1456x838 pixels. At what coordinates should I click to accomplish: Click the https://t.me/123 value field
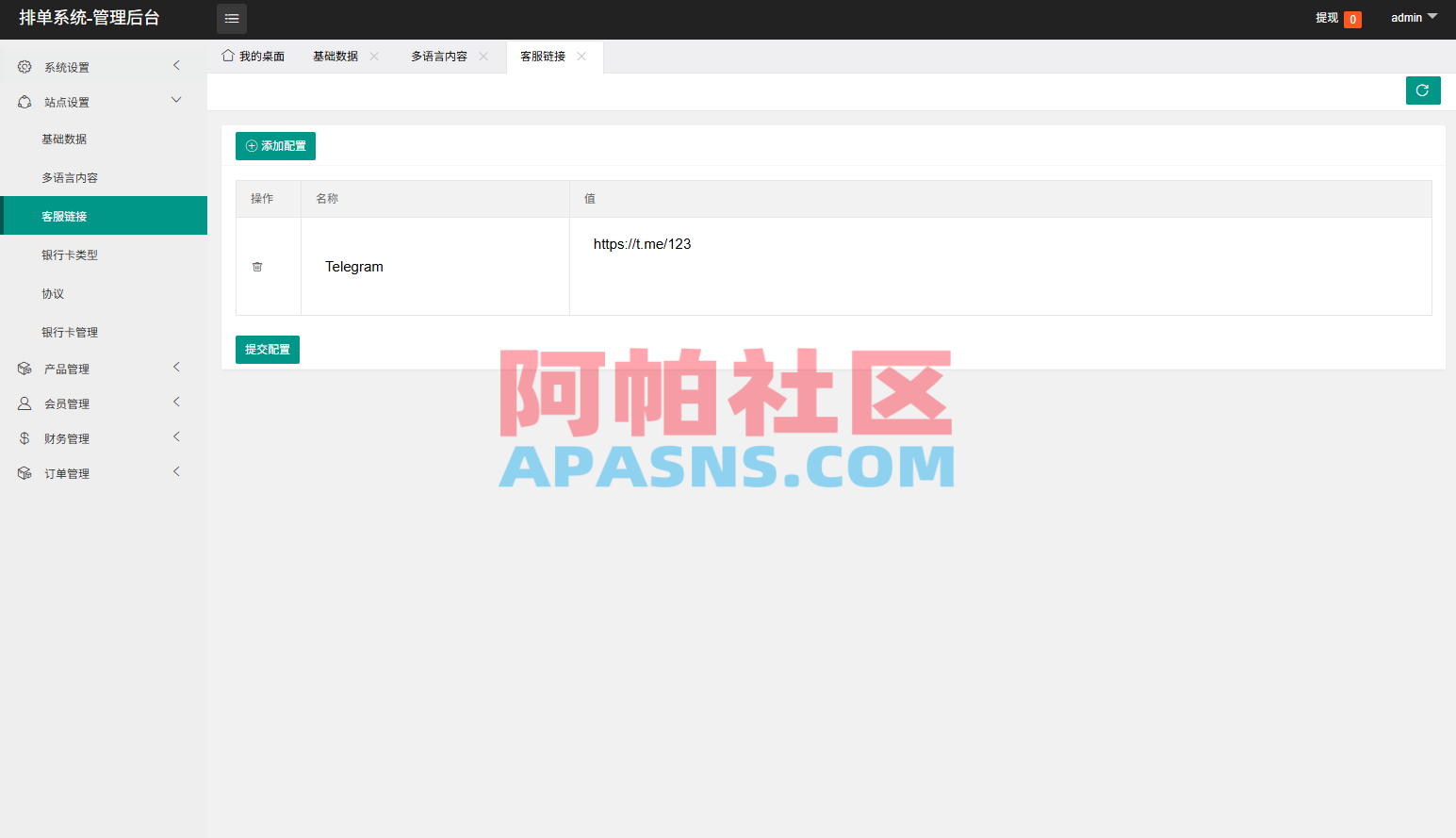click(x=1001, y=266)
